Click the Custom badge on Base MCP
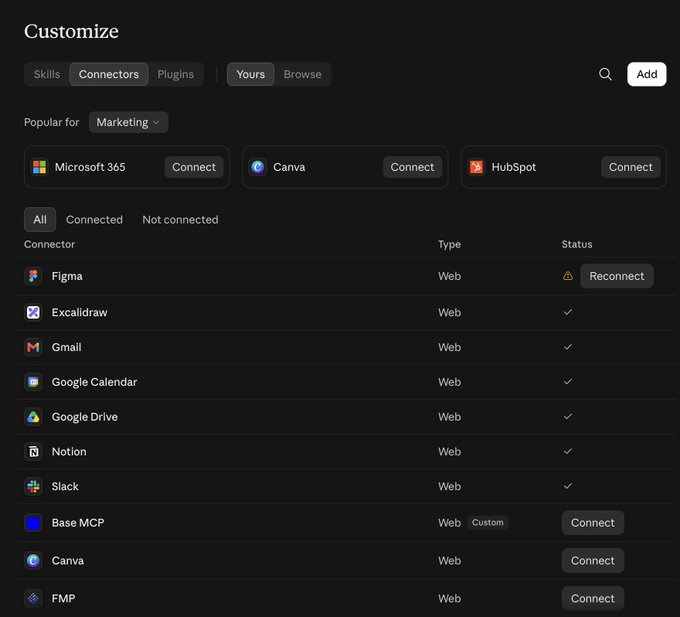Image resolution: width=680 pixels, height=617 pixels. 488,522
